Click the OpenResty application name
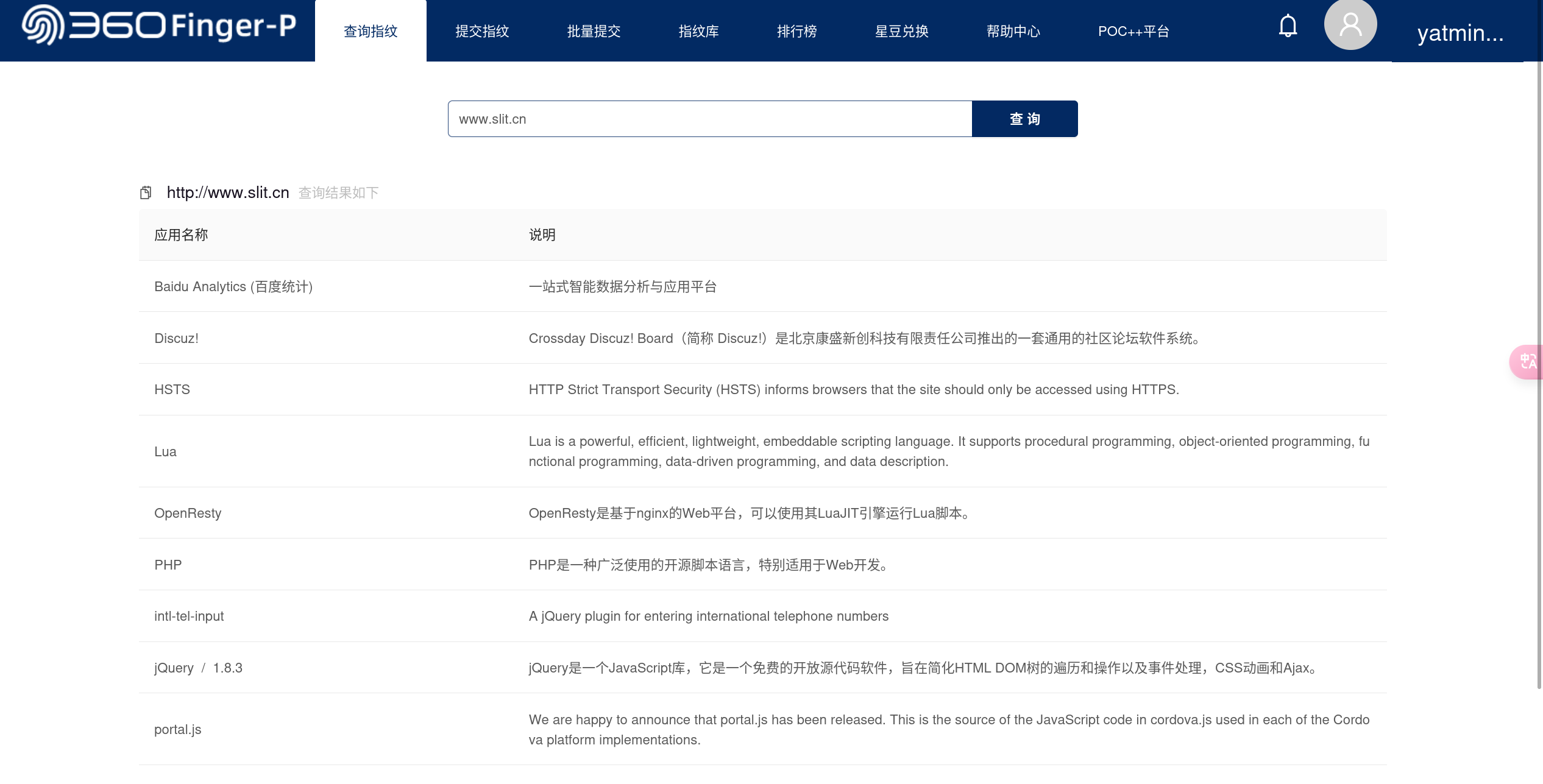 coord(188,513)
